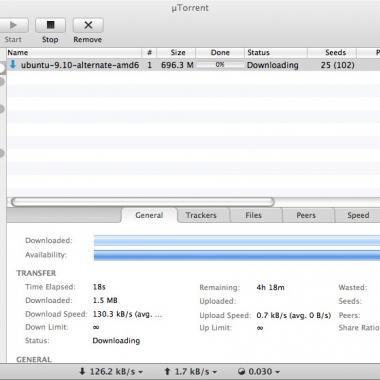Sort torrents by Name column
380x380 pixels.
(x=74, y=53)
